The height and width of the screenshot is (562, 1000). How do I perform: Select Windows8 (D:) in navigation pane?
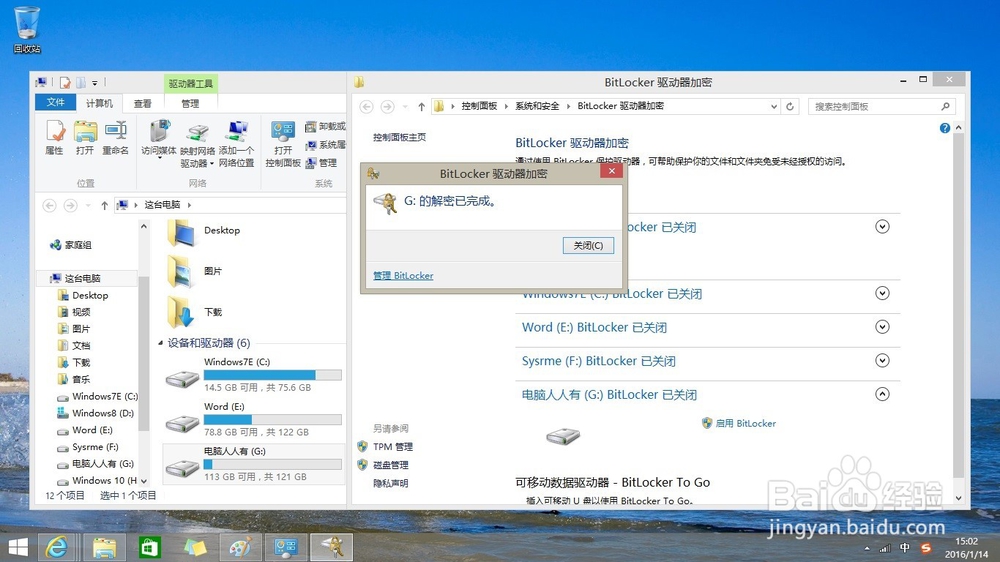[103, 413]
